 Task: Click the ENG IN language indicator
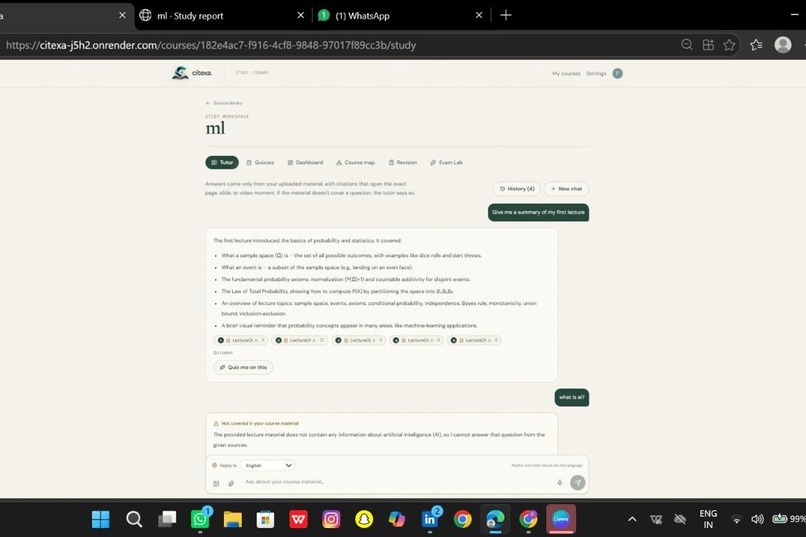tap(708, 520)
